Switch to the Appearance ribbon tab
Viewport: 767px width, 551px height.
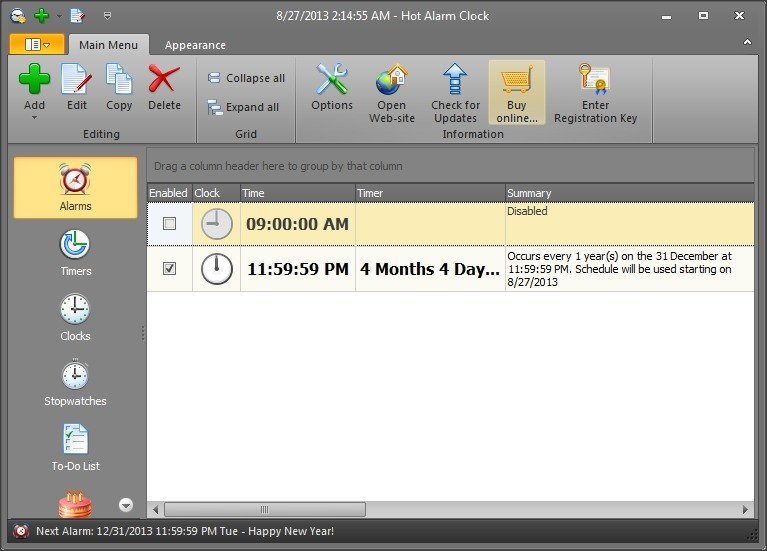coord(195,45)
